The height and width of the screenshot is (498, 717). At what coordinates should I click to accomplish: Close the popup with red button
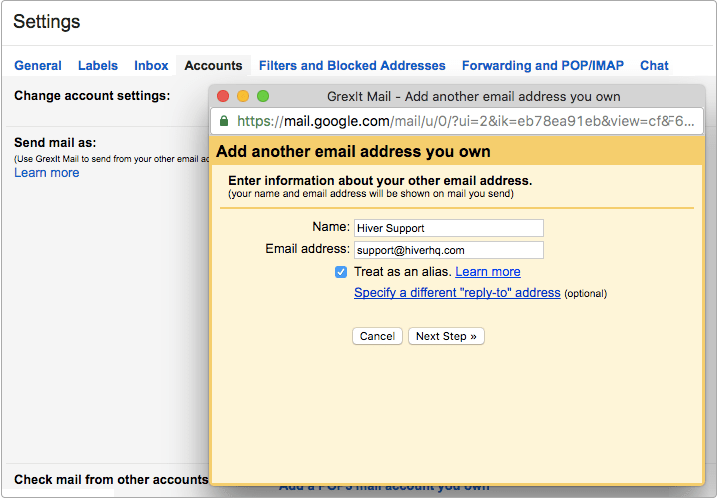(x=223, y=96)
